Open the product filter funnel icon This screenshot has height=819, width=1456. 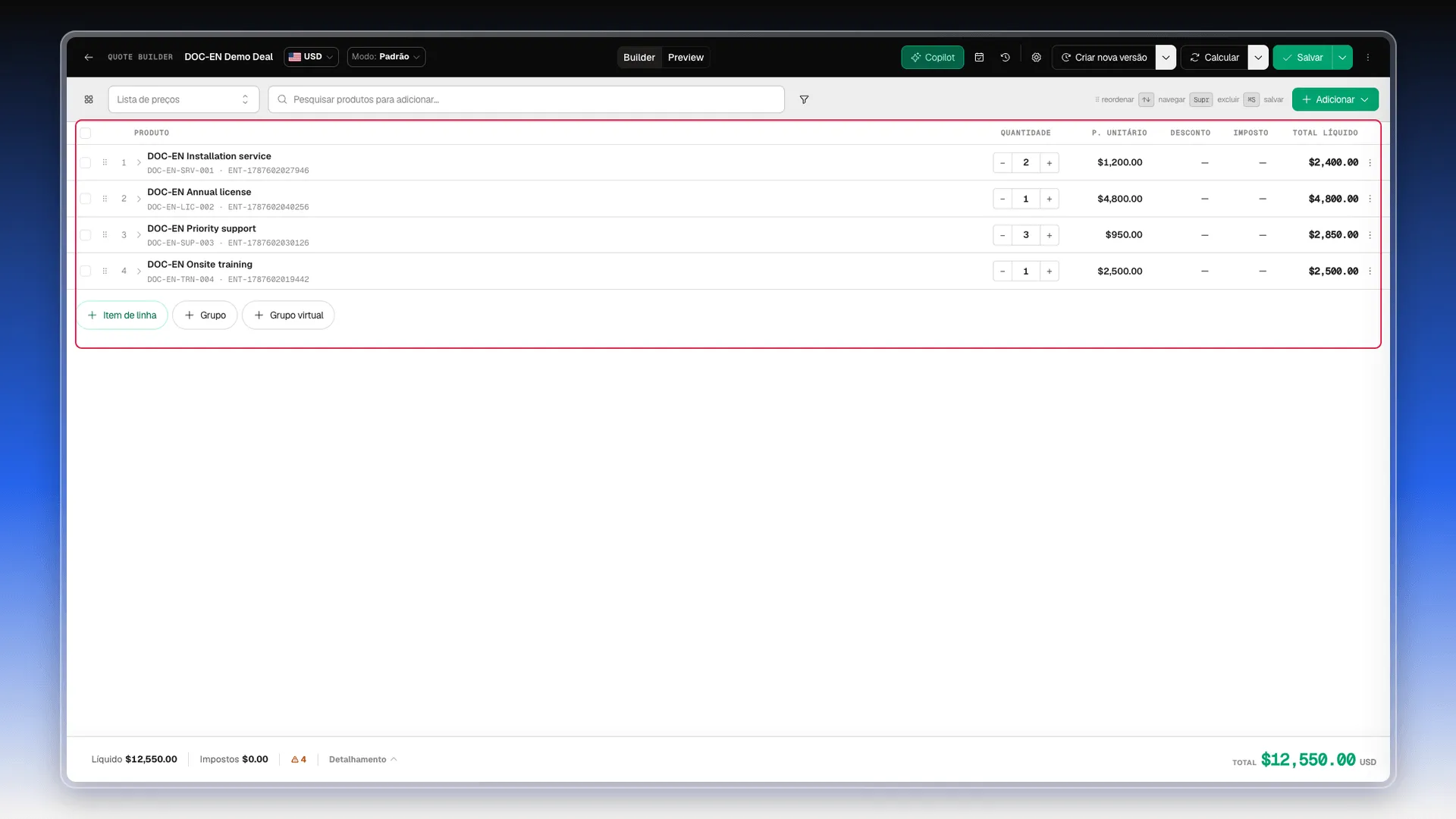(x=804, y=99)
